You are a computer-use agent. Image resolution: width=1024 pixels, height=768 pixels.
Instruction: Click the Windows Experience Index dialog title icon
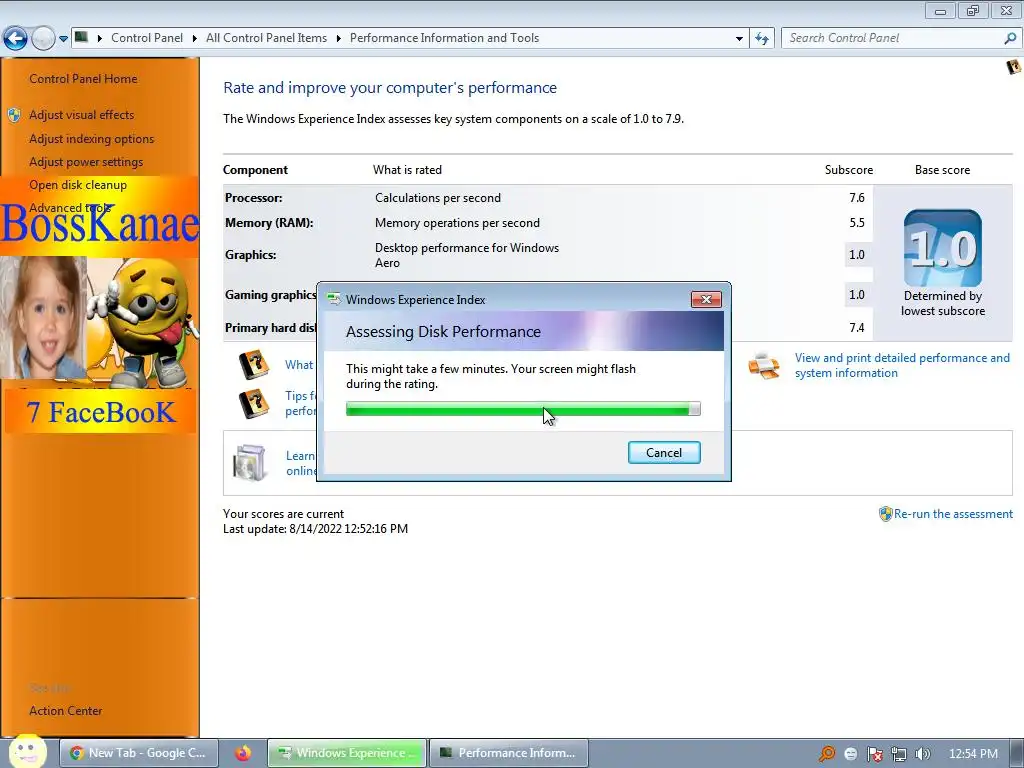pos(334,299)
